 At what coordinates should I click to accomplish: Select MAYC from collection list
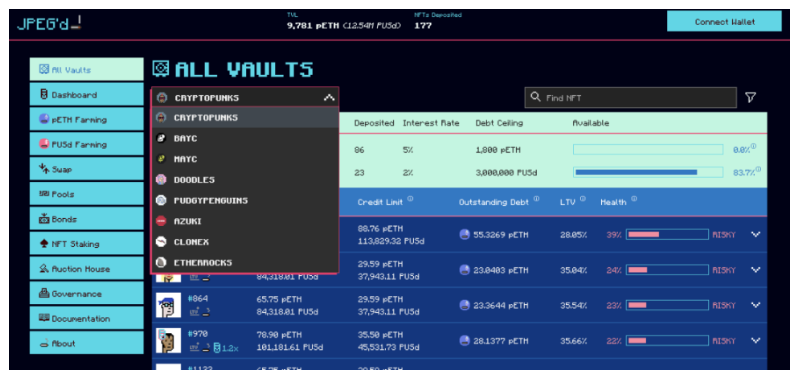tap(245, 159)
